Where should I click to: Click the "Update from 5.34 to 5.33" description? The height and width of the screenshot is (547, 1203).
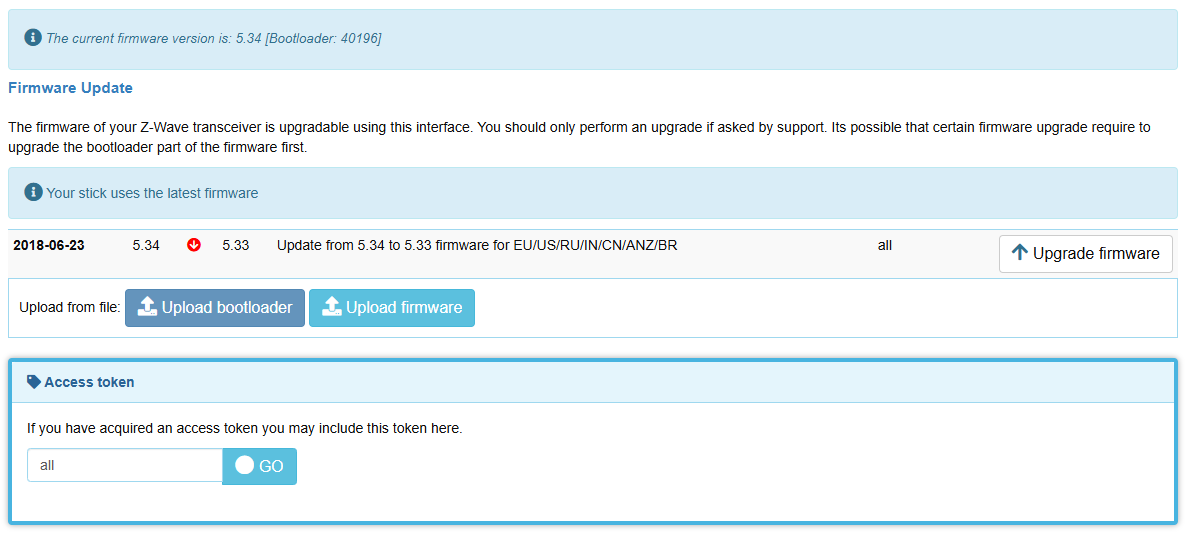tap(477, 245)
